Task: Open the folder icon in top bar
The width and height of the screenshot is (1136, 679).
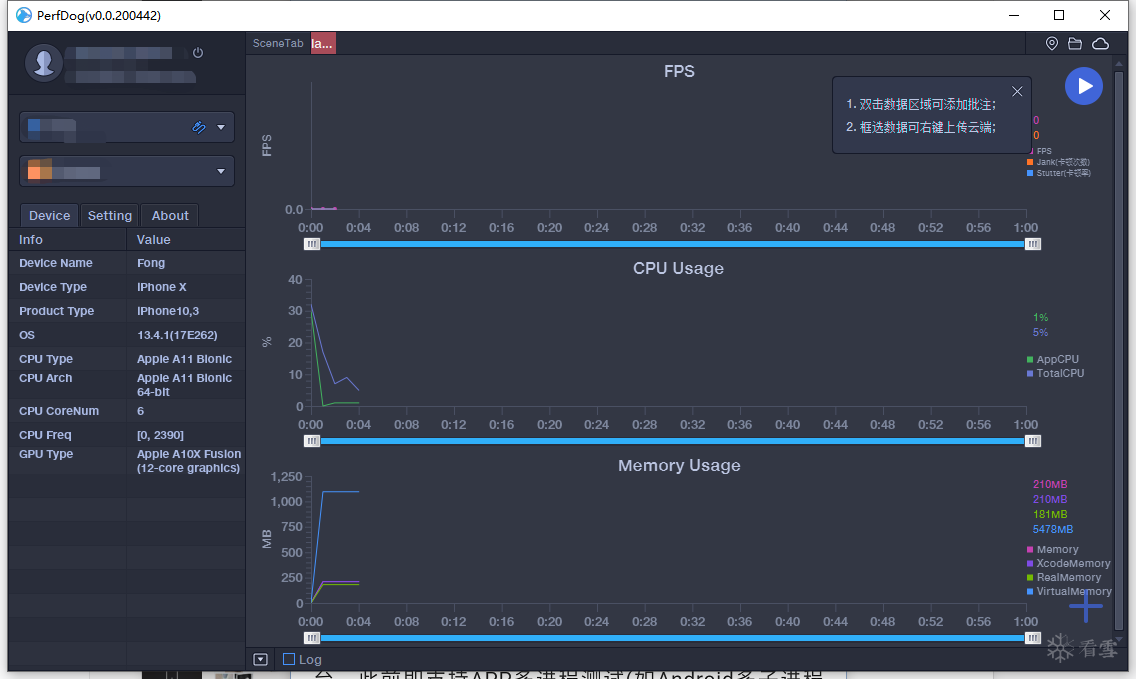Action: point(1075,43)
